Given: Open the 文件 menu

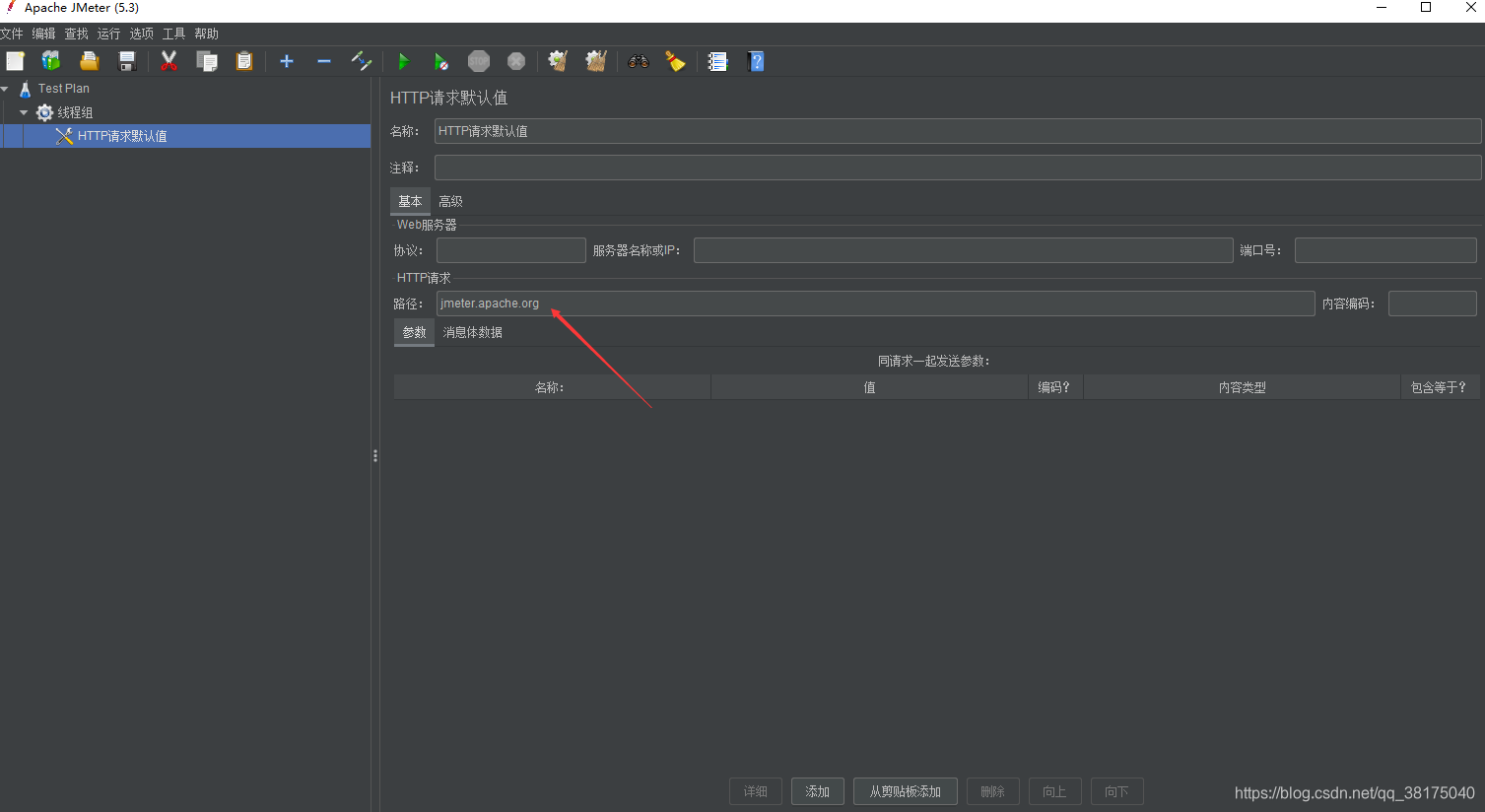Looking at the screenshot, I should [12, 34].
